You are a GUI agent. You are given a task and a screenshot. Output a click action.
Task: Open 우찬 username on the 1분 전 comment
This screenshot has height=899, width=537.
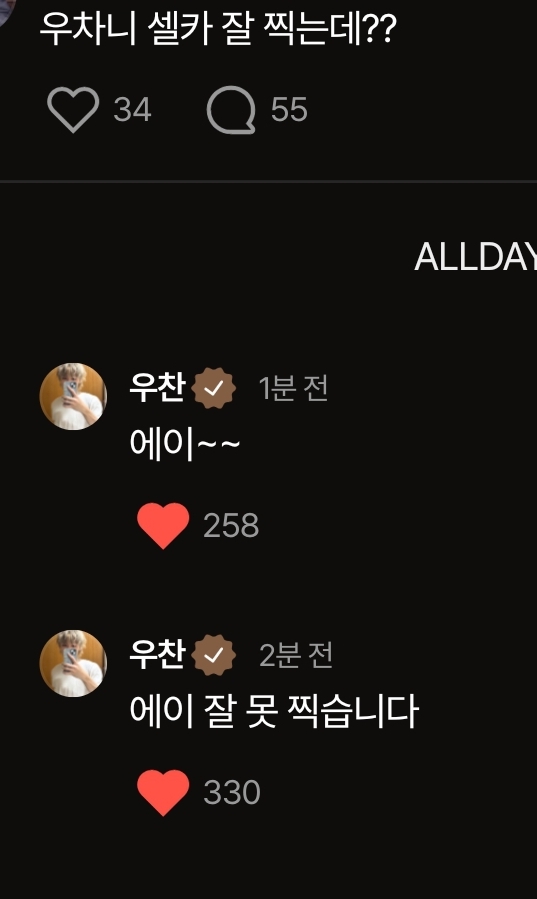[x=157, y=388]
